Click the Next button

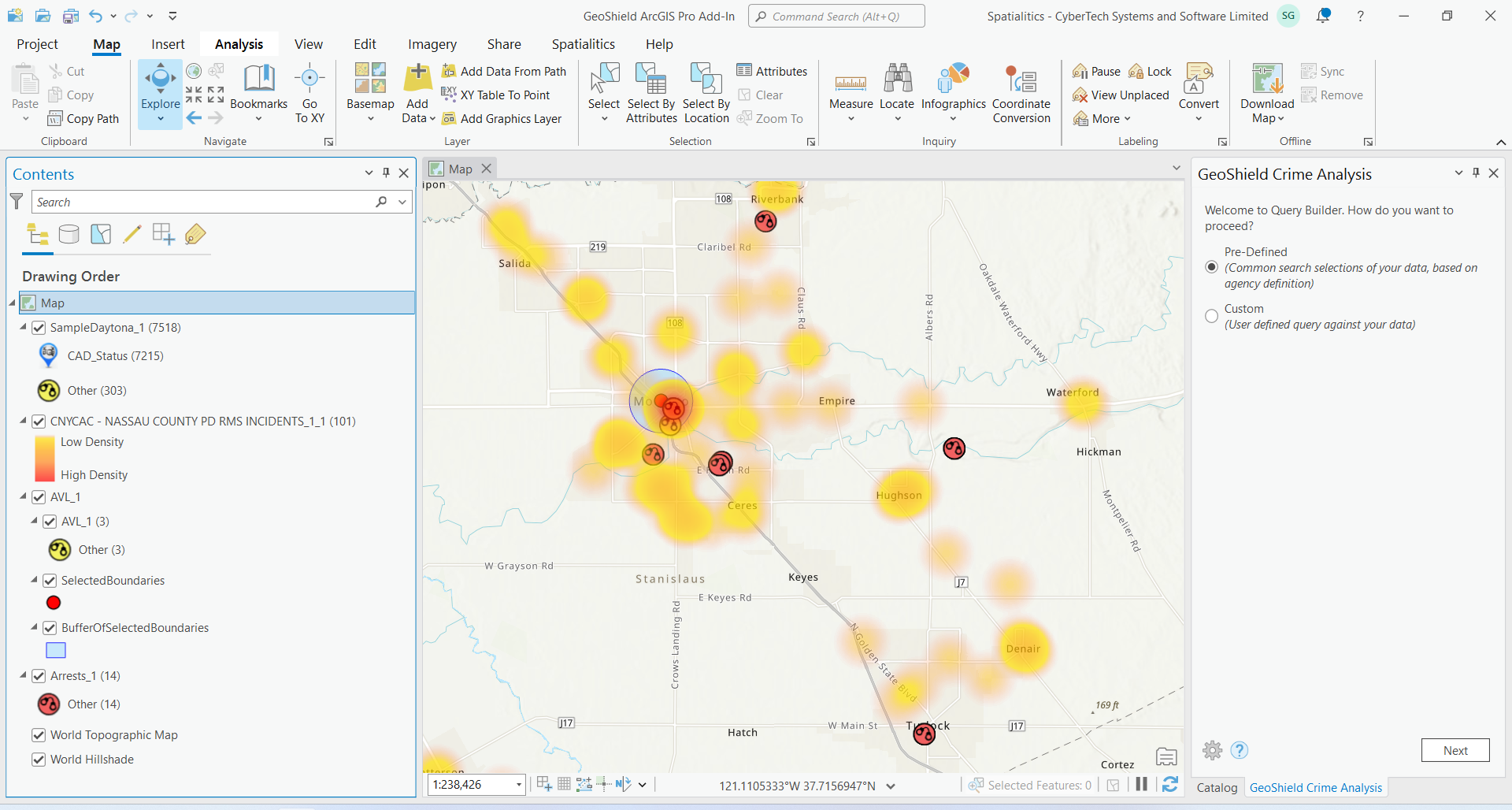(x=1455, y=750)
